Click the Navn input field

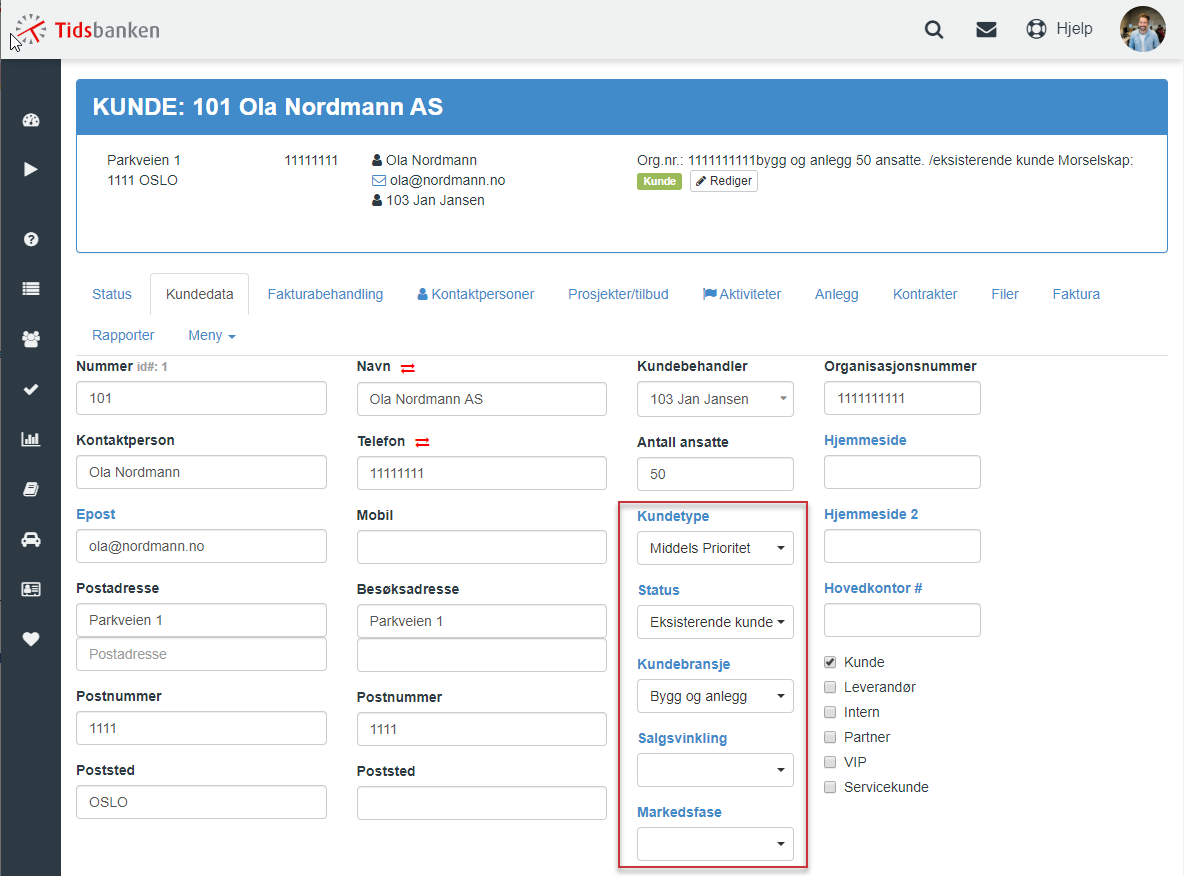482,399
